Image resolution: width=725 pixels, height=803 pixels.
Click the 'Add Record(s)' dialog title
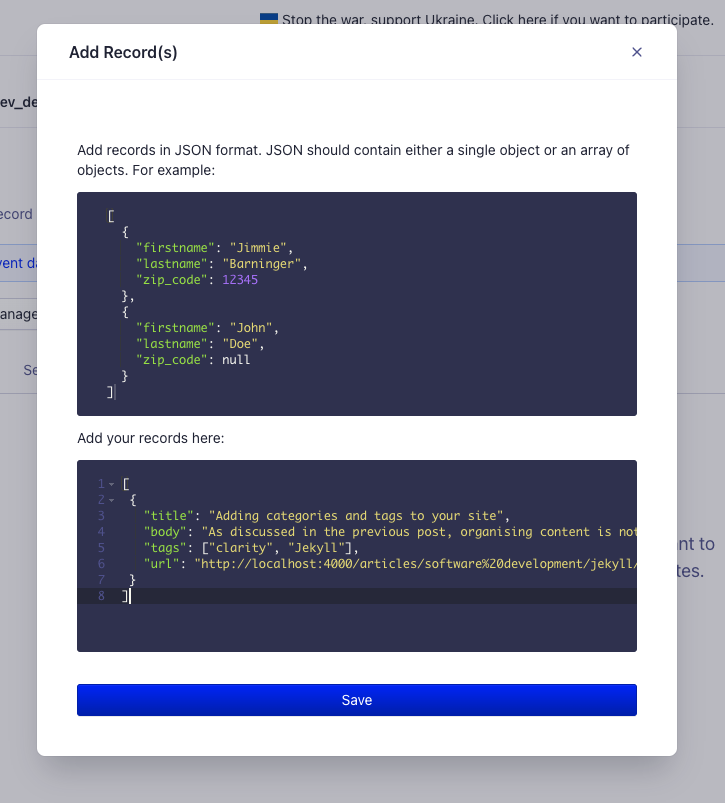[x=123, y=52]
